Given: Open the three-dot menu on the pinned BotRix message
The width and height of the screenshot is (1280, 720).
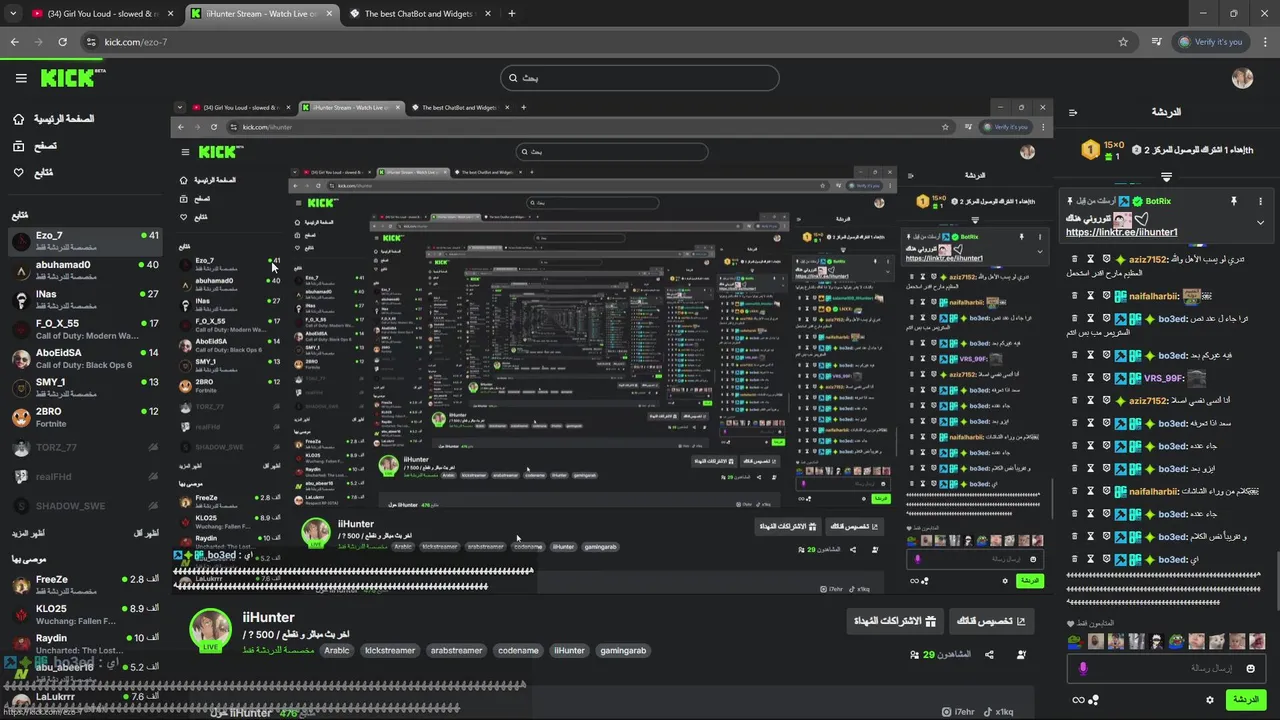Looking at the screenshot, I should (1260, 201).
